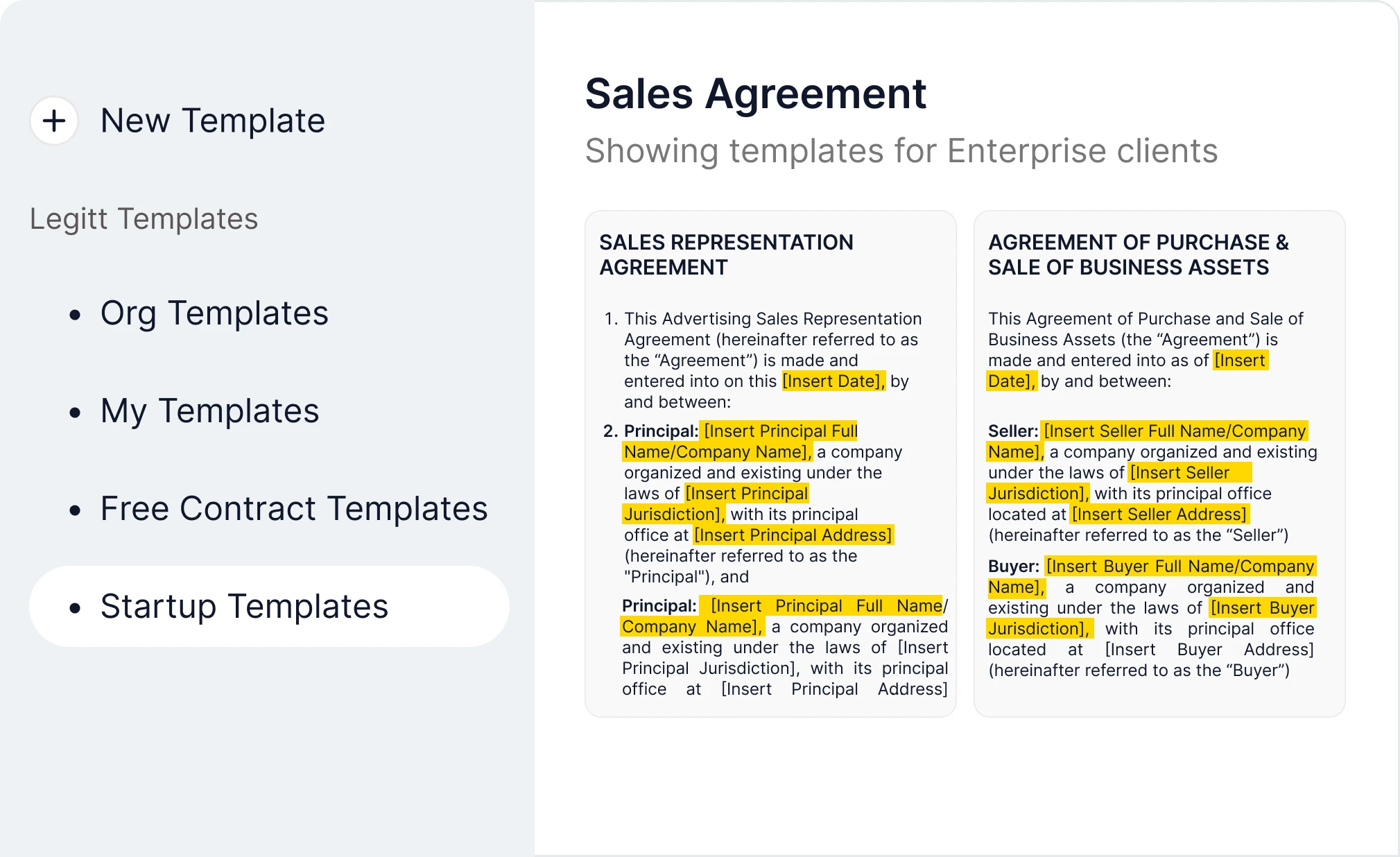
Task: Click the Legitt Templates heading
Action: coord(144,218)
